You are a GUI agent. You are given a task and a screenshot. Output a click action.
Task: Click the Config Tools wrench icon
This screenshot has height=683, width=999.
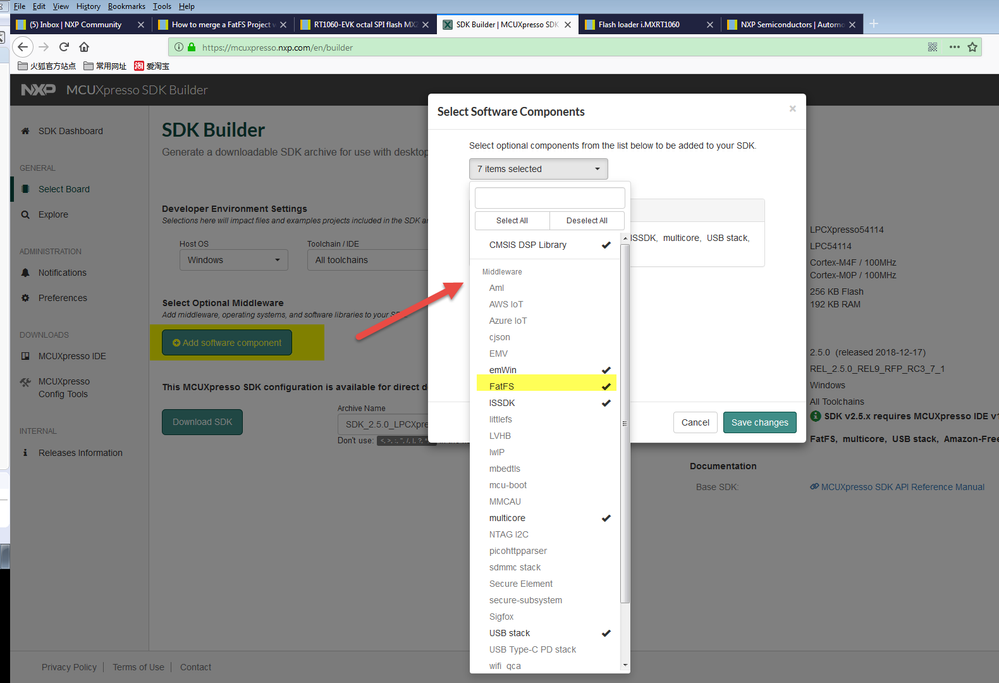click(25, 382)
